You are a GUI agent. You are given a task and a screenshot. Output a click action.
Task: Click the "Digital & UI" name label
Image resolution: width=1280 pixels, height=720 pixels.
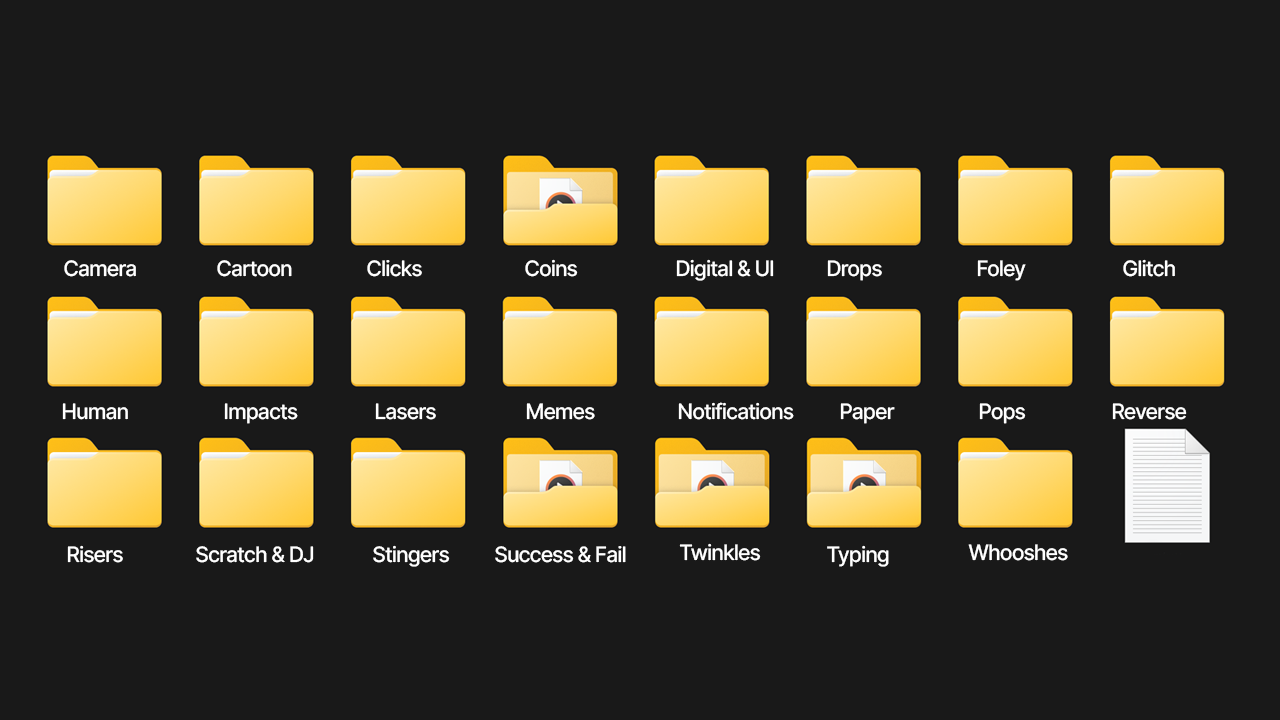(725, 269)
